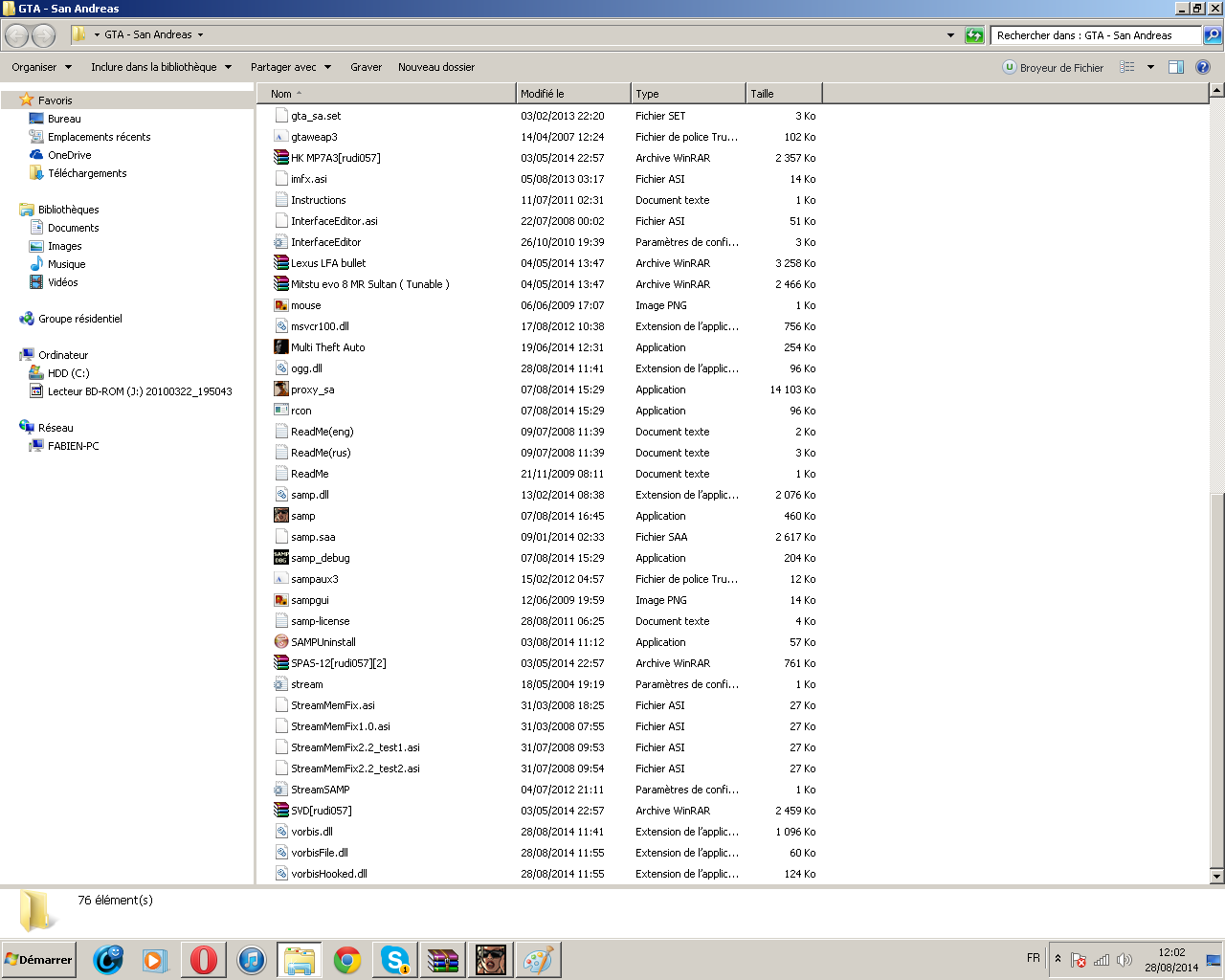Click the back navigation arrow
This screenshot has height=980, width=1225.
pos(17,35)
